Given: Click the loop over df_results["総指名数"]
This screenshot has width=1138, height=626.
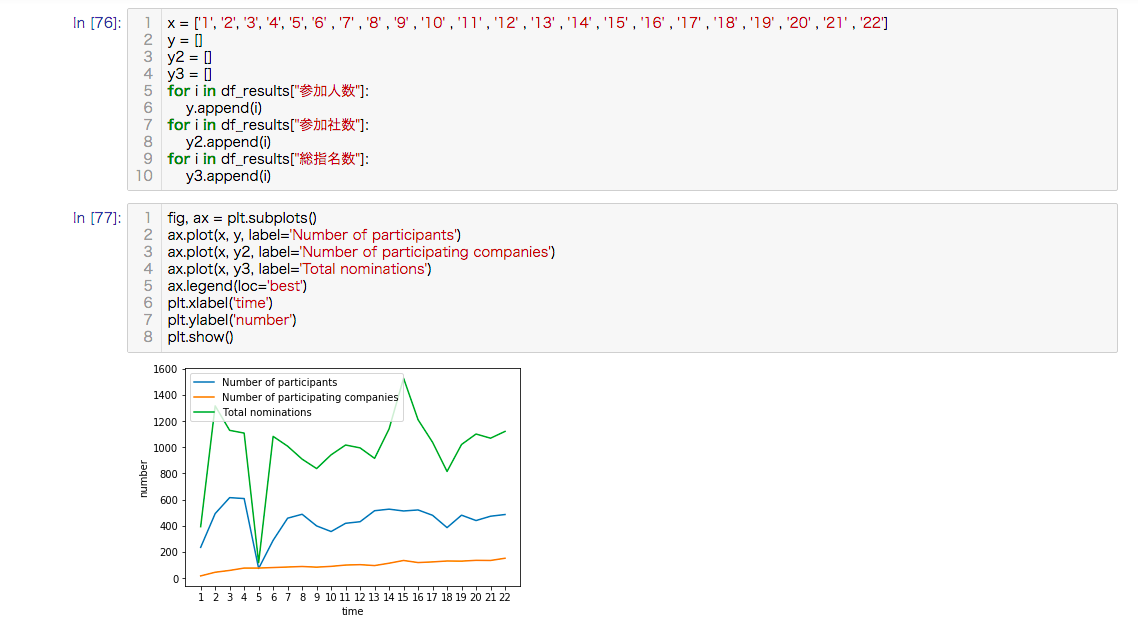Looking at the screenshot, I should (268, 159).
